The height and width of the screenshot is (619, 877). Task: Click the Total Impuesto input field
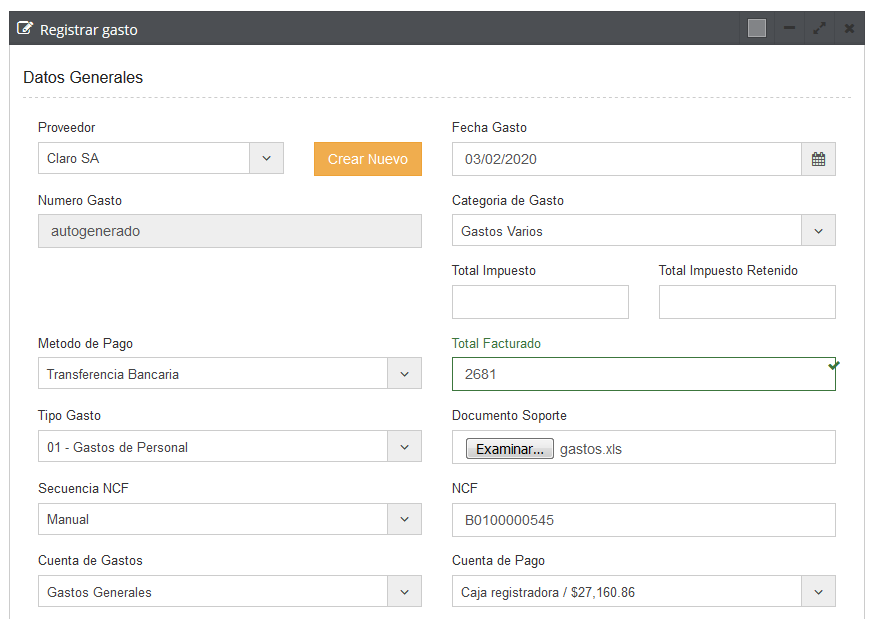[x=540, y=302]
